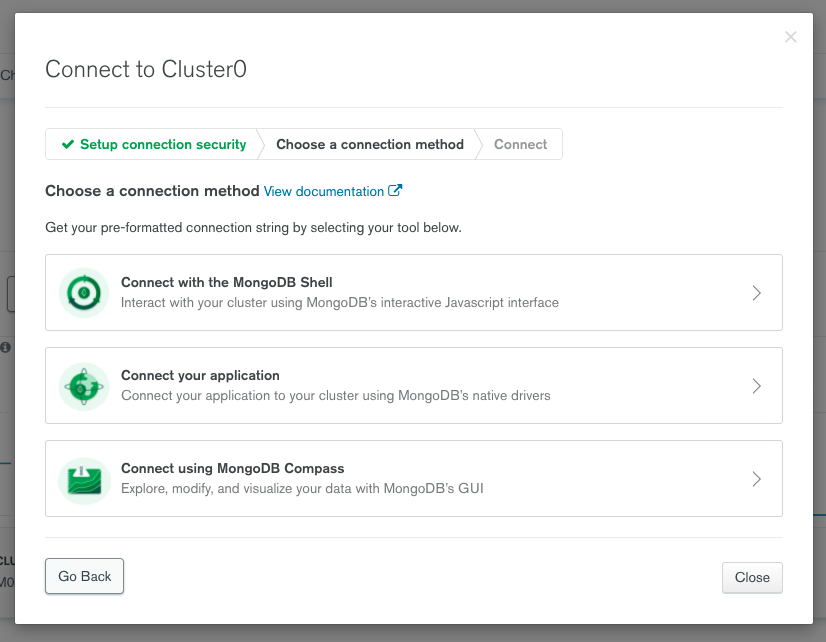
Task: Open the Connect your application chevron arrow
Action: pos(756,386)
